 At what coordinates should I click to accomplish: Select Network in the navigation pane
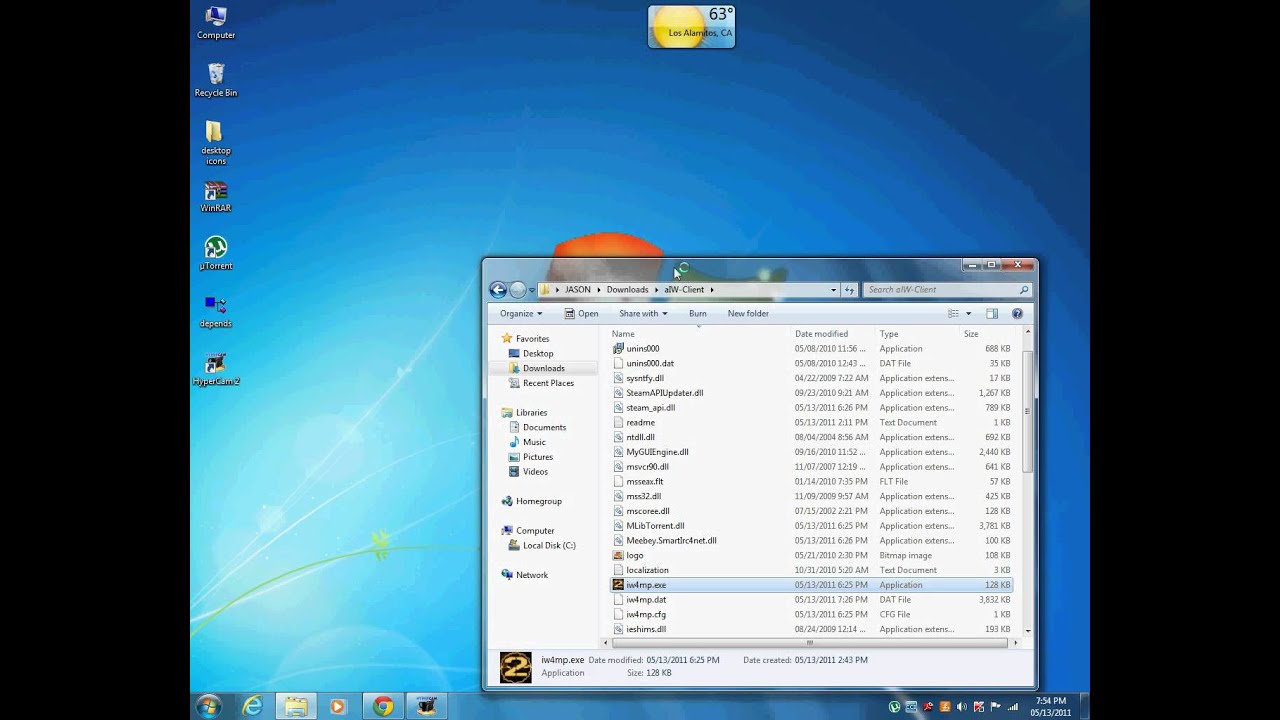click(531, 575)
